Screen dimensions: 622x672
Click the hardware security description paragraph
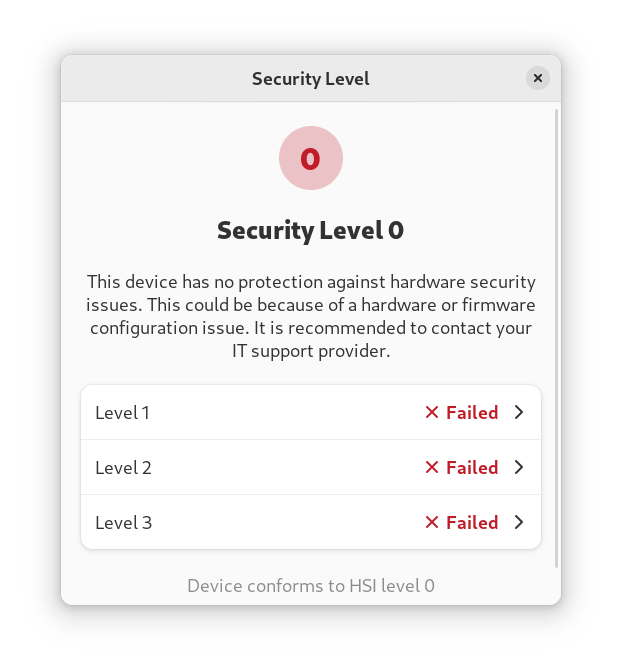(310, 316)
